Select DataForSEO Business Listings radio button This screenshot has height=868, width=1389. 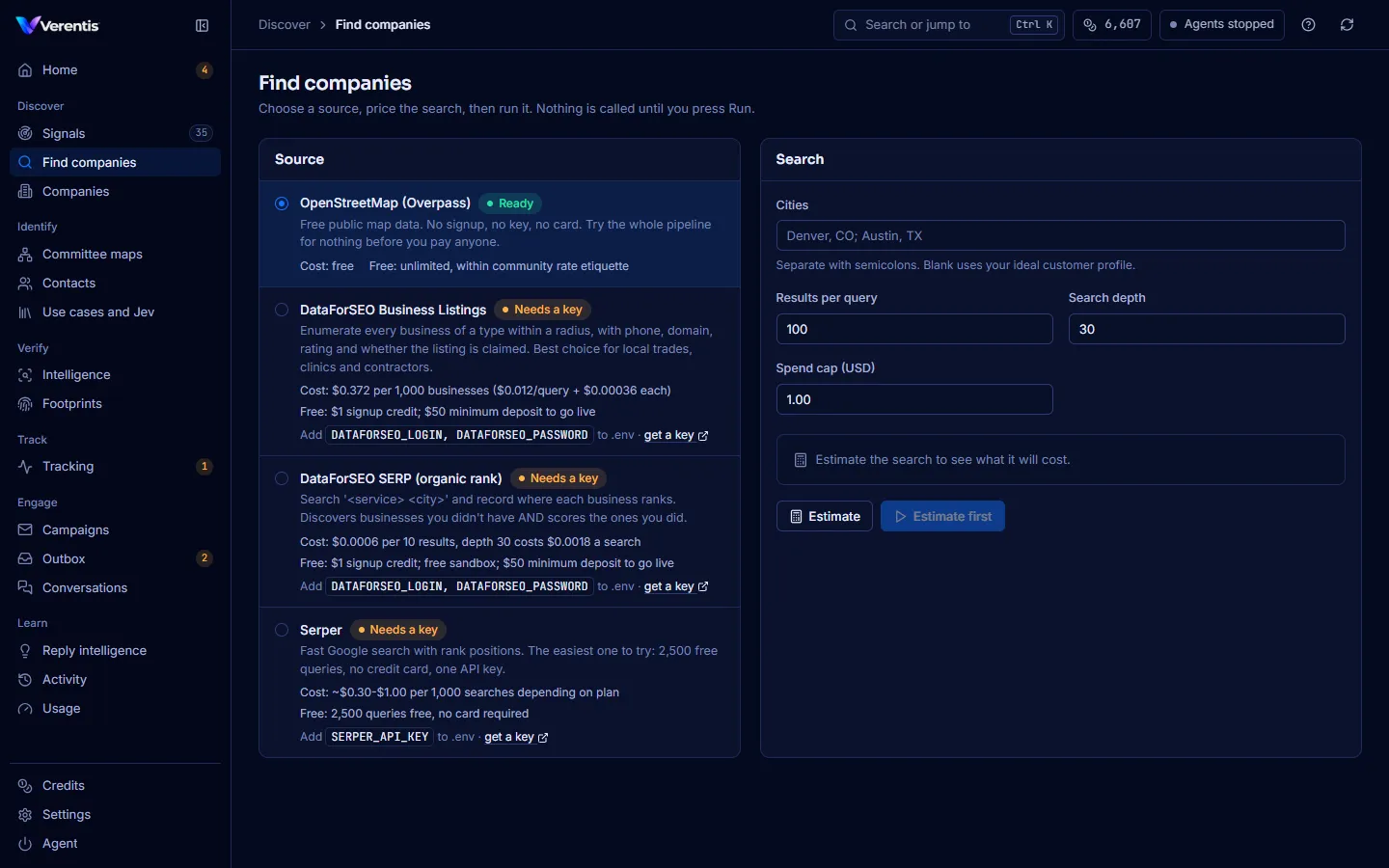(282, 310)
